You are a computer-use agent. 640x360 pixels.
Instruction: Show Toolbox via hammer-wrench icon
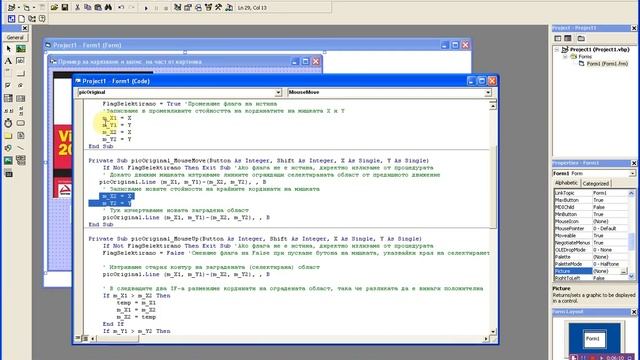tap(218, 7)
